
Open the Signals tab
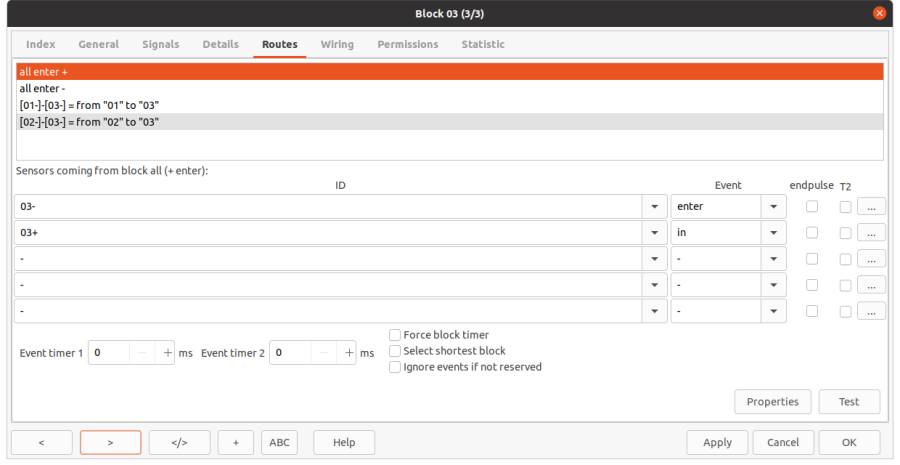[160, 45]
